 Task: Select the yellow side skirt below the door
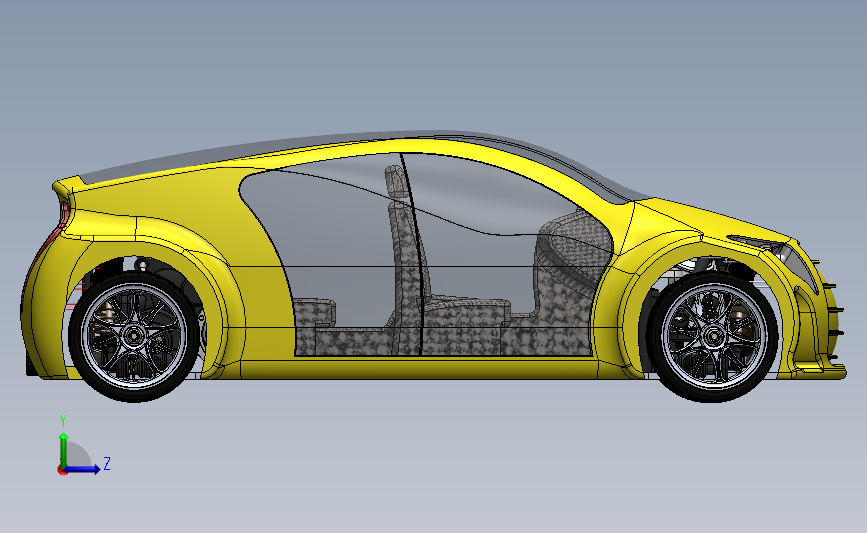point(420,368)
